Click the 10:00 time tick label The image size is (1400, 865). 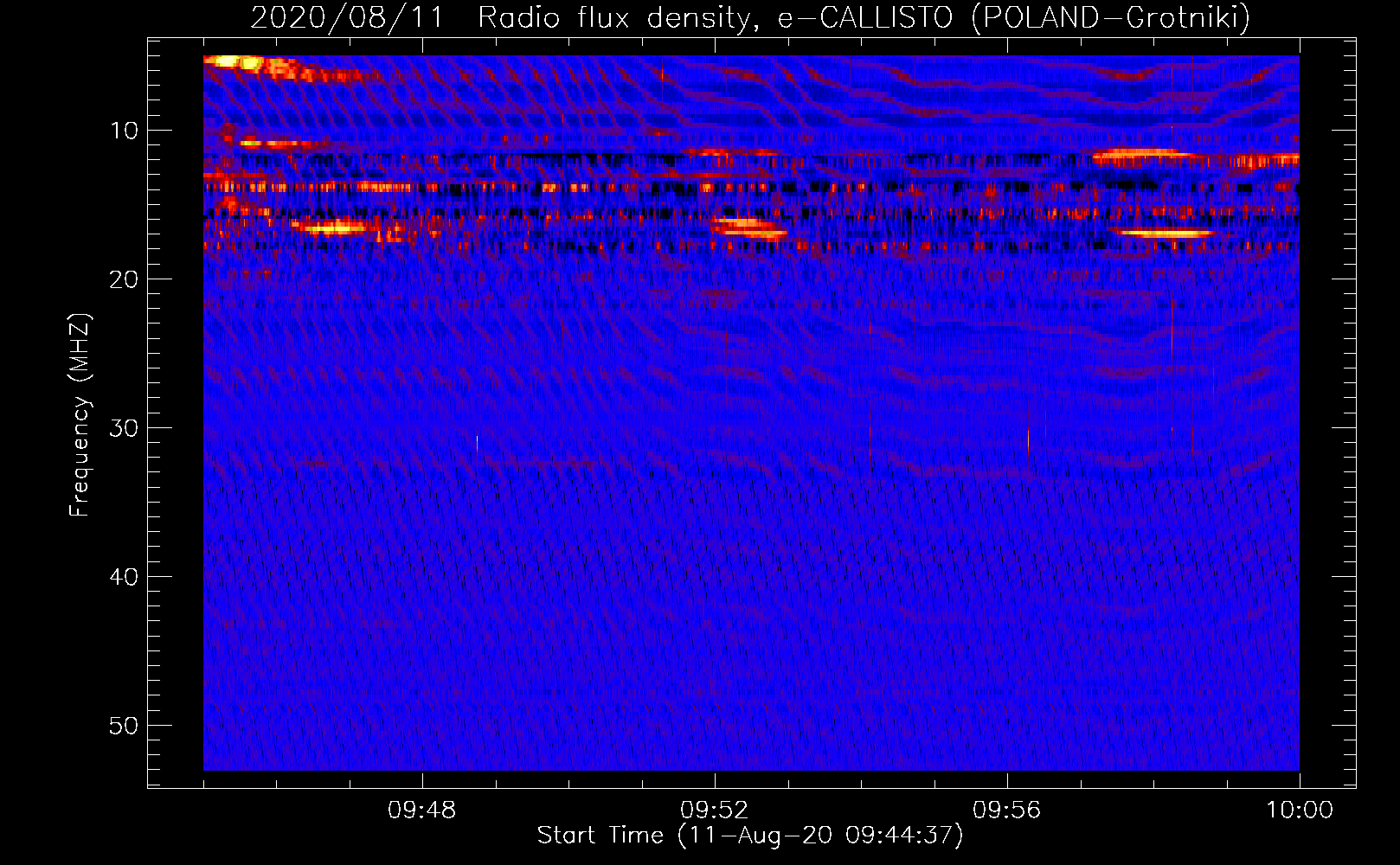pos(1300,811)
